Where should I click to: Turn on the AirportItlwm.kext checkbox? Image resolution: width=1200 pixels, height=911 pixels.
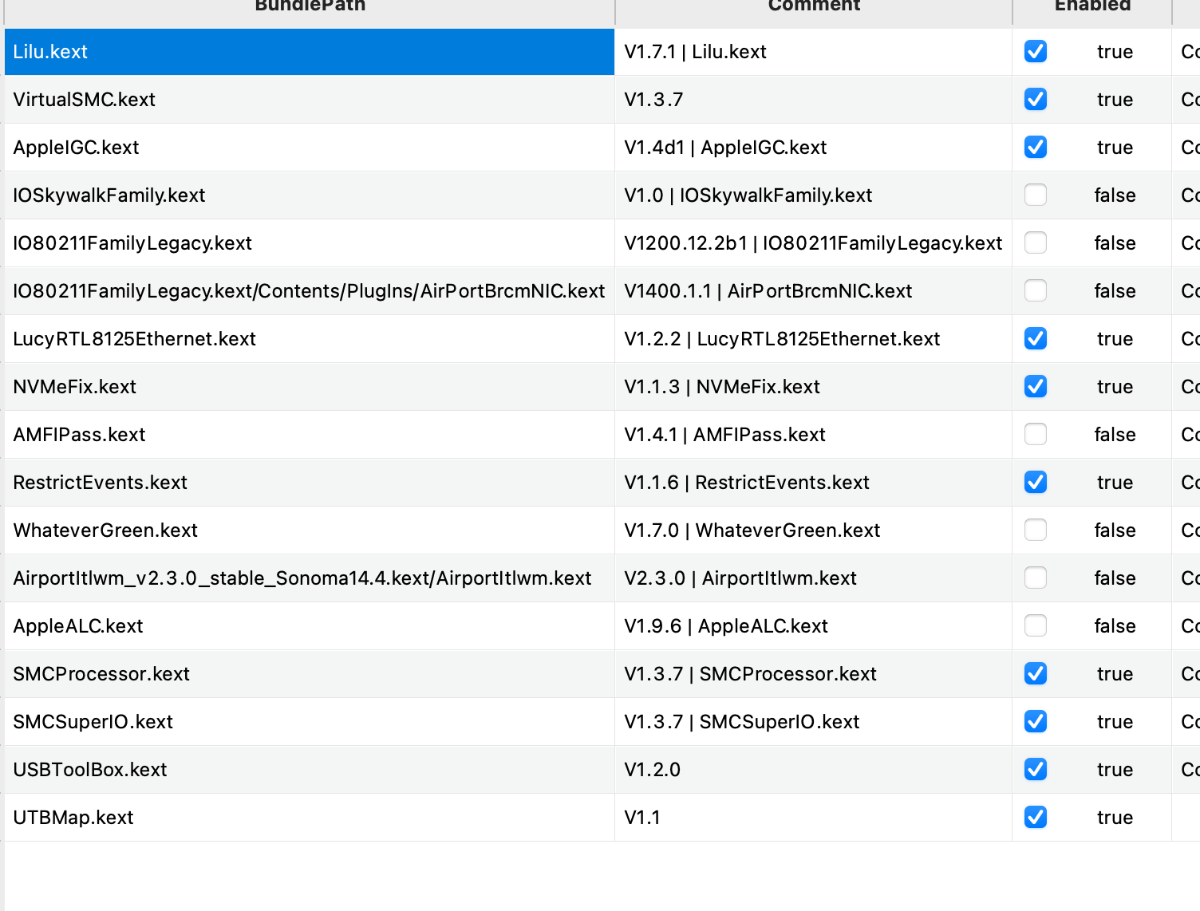pos(1035,578)
